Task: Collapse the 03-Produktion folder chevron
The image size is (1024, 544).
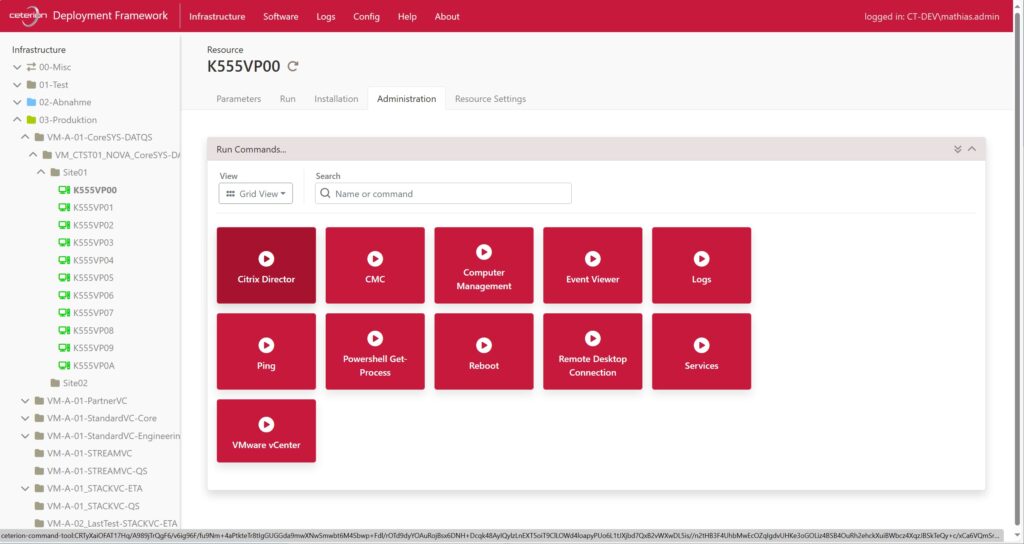Action: 17,120
